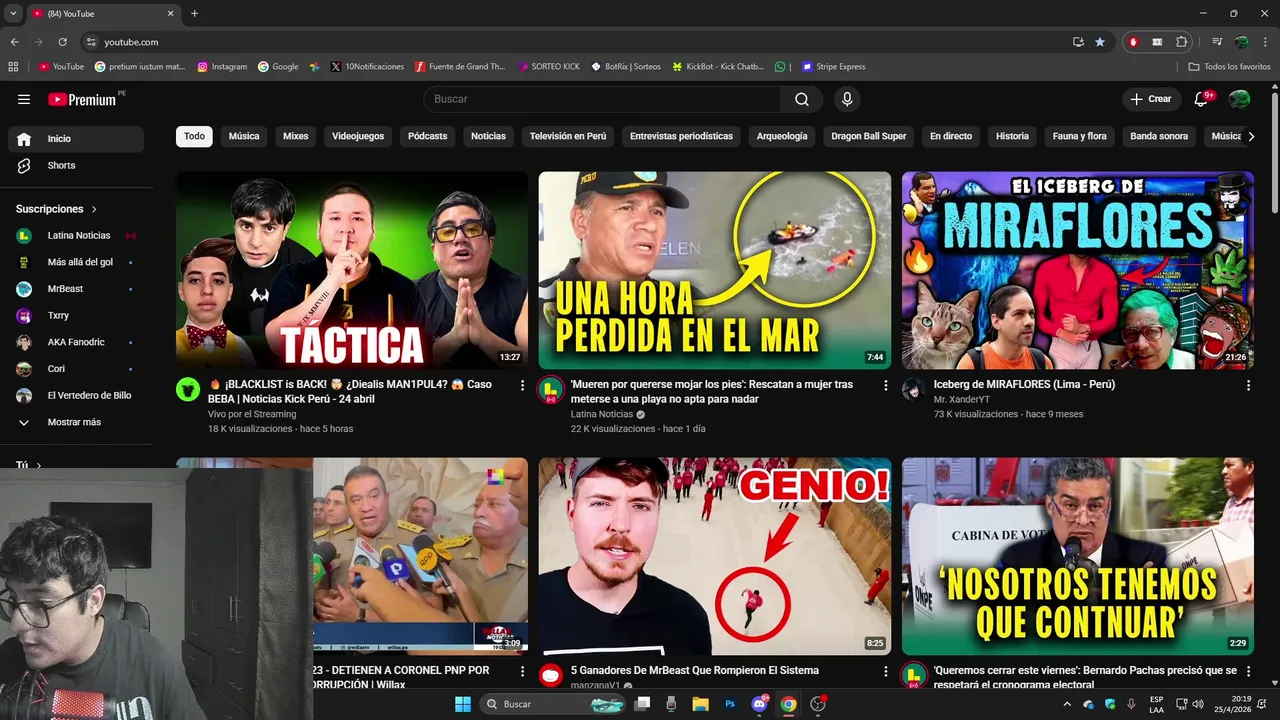Select the Todo filter chip
This screenshot has width=1280, height=720.
click(x=194, y=136)
